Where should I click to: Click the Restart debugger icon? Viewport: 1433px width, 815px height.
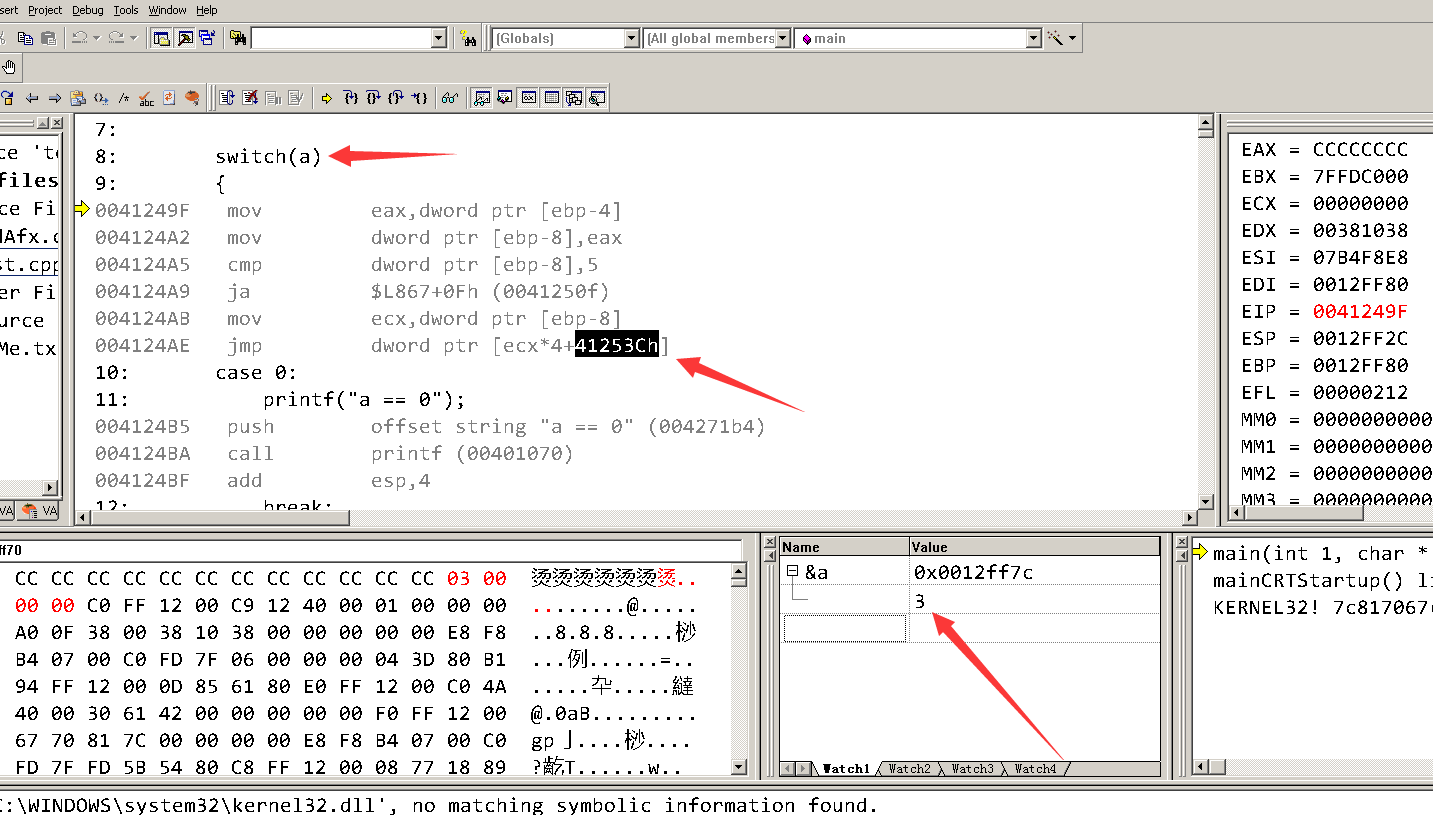(x=226, y=98)
